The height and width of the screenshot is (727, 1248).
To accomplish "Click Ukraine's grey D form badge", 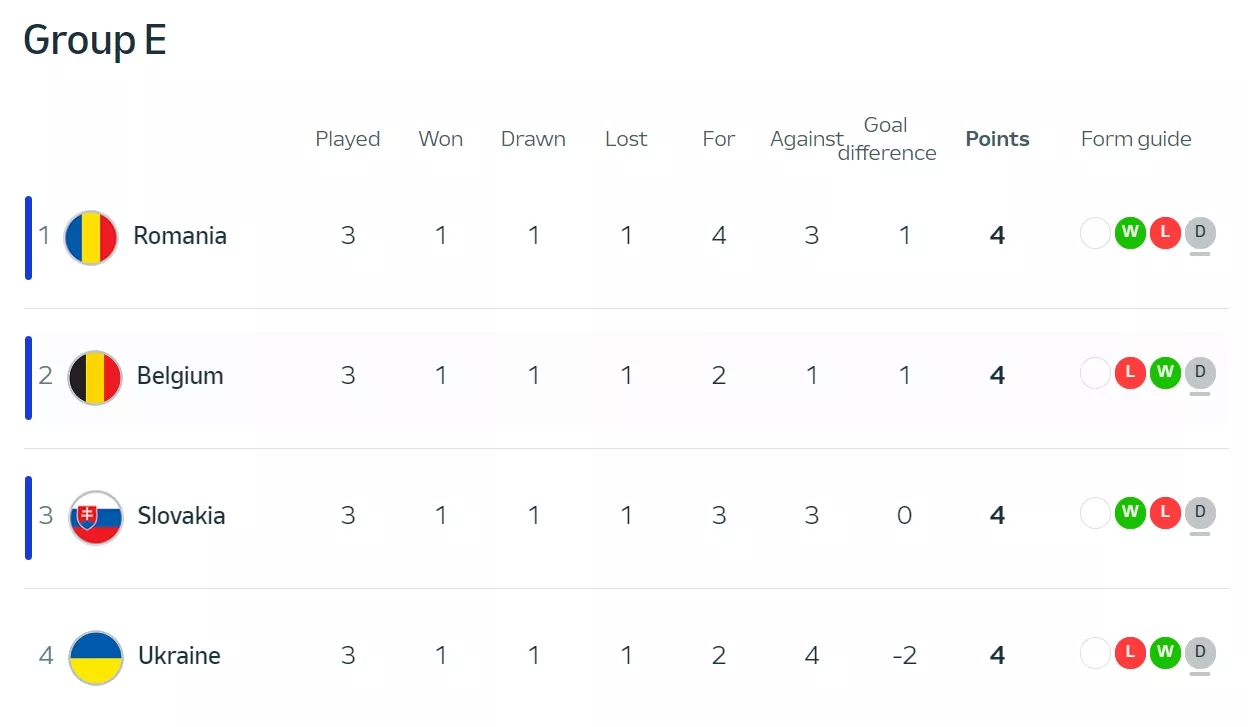I will click(1200, 654).
